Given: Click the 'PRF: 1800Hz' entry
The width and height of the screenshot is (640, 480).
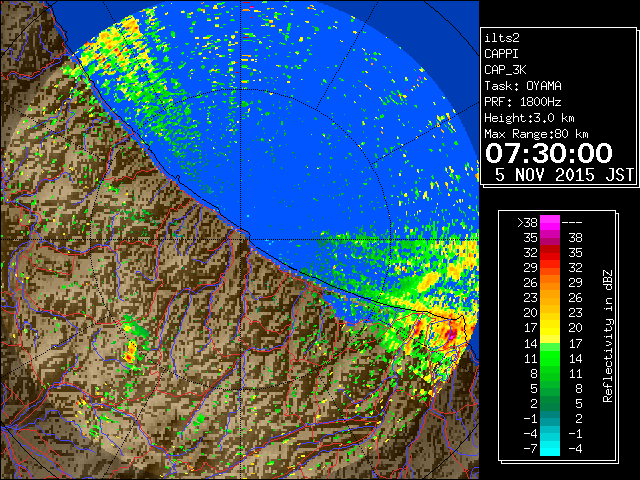Looking at the screenshot, I should [x=523, y=102].
